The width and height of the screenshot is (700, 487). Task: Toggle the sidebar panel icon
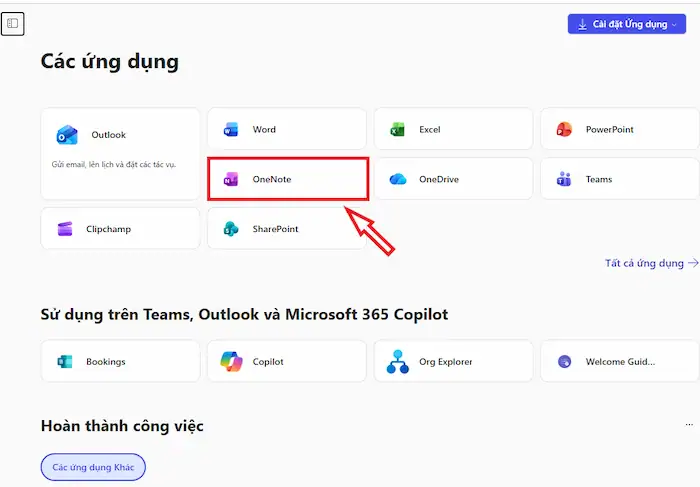12,24
